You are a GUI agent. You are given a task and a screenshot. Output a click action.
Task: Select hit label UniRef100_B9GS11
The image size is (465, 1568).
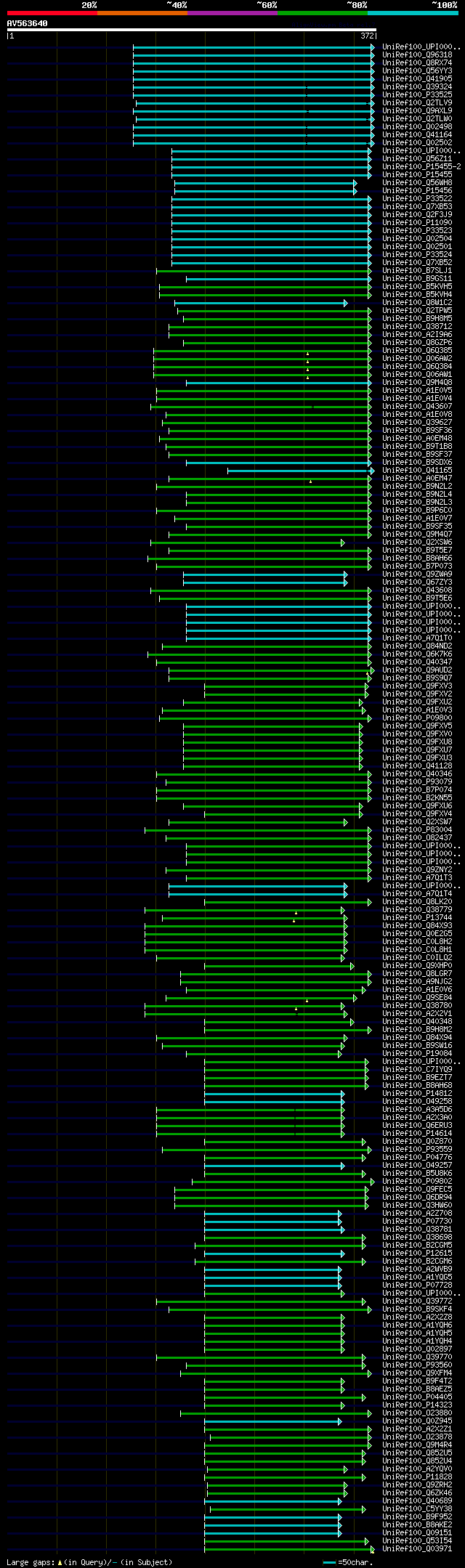click(417, 278)
